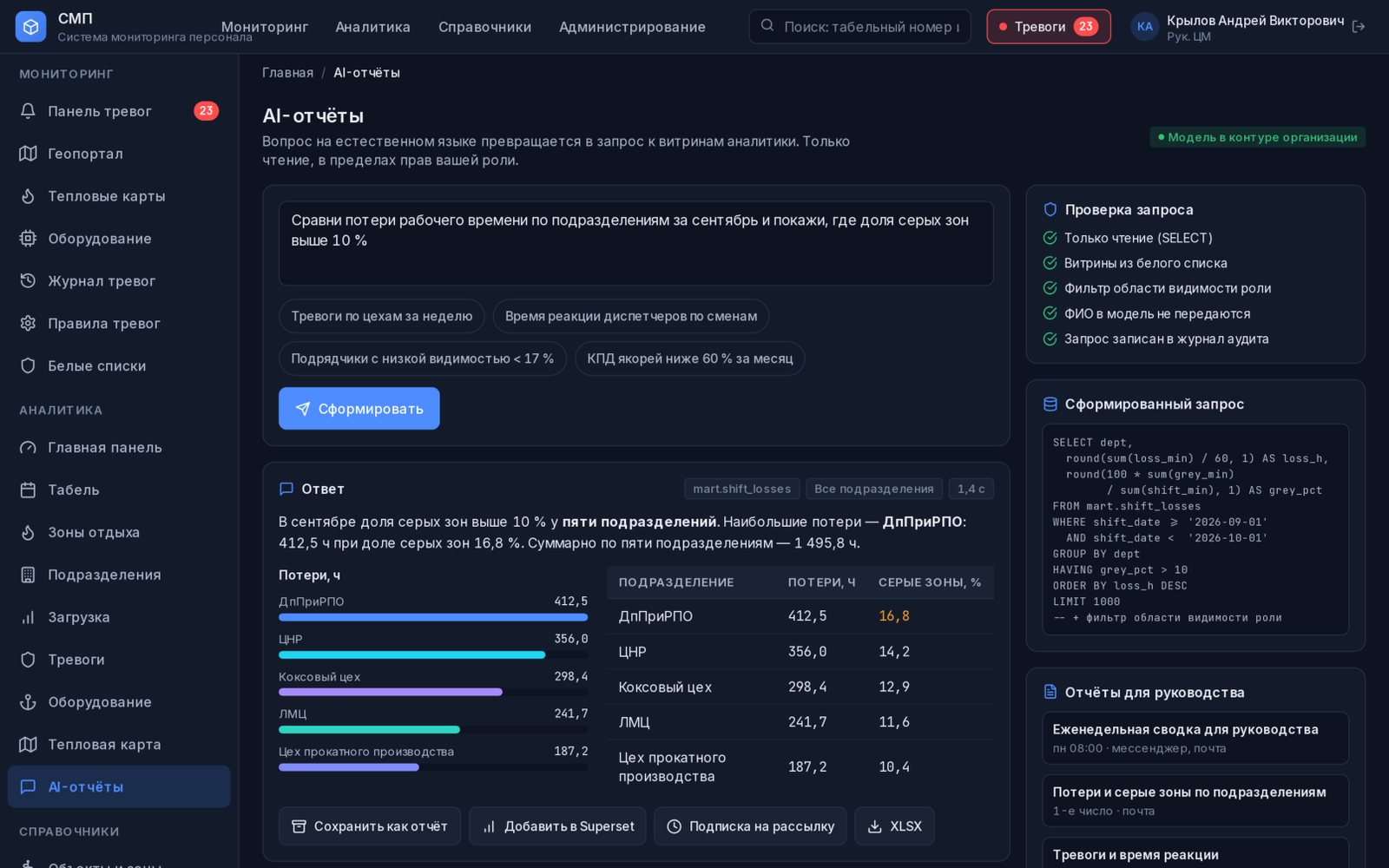Image resolution: width=1389 pixels, height=868 pixels.
Task: Open the Справочники top menu
Action: click(x=484, y=27)
